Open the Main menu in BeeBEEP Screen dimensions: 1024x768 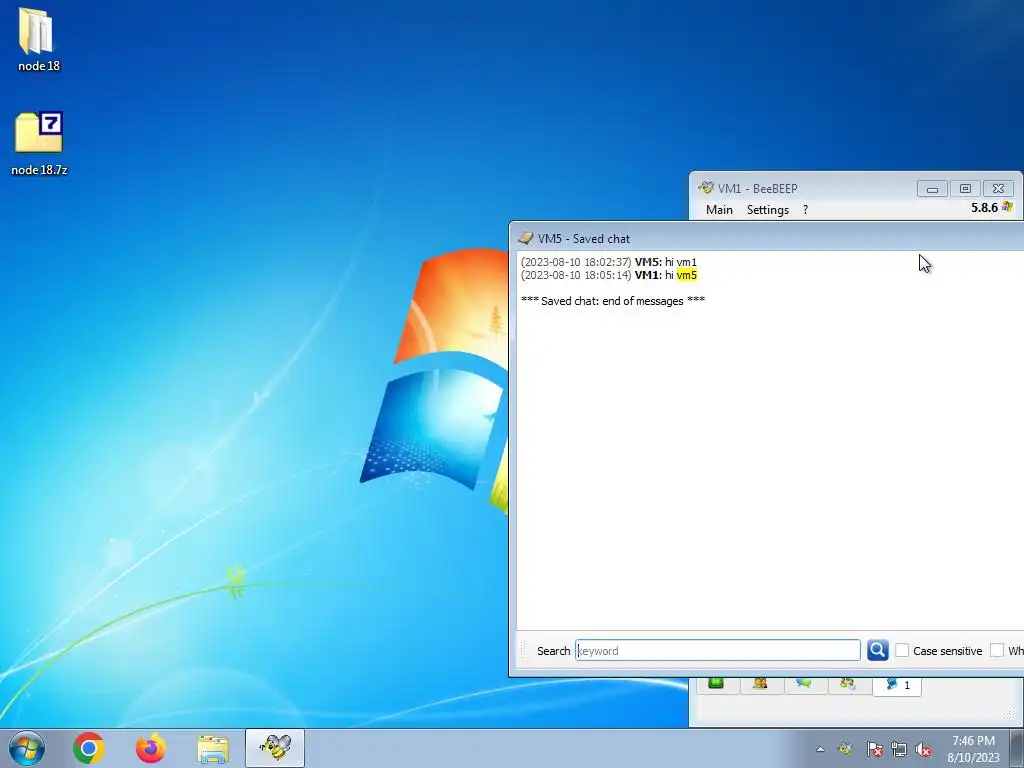point(719,210)
